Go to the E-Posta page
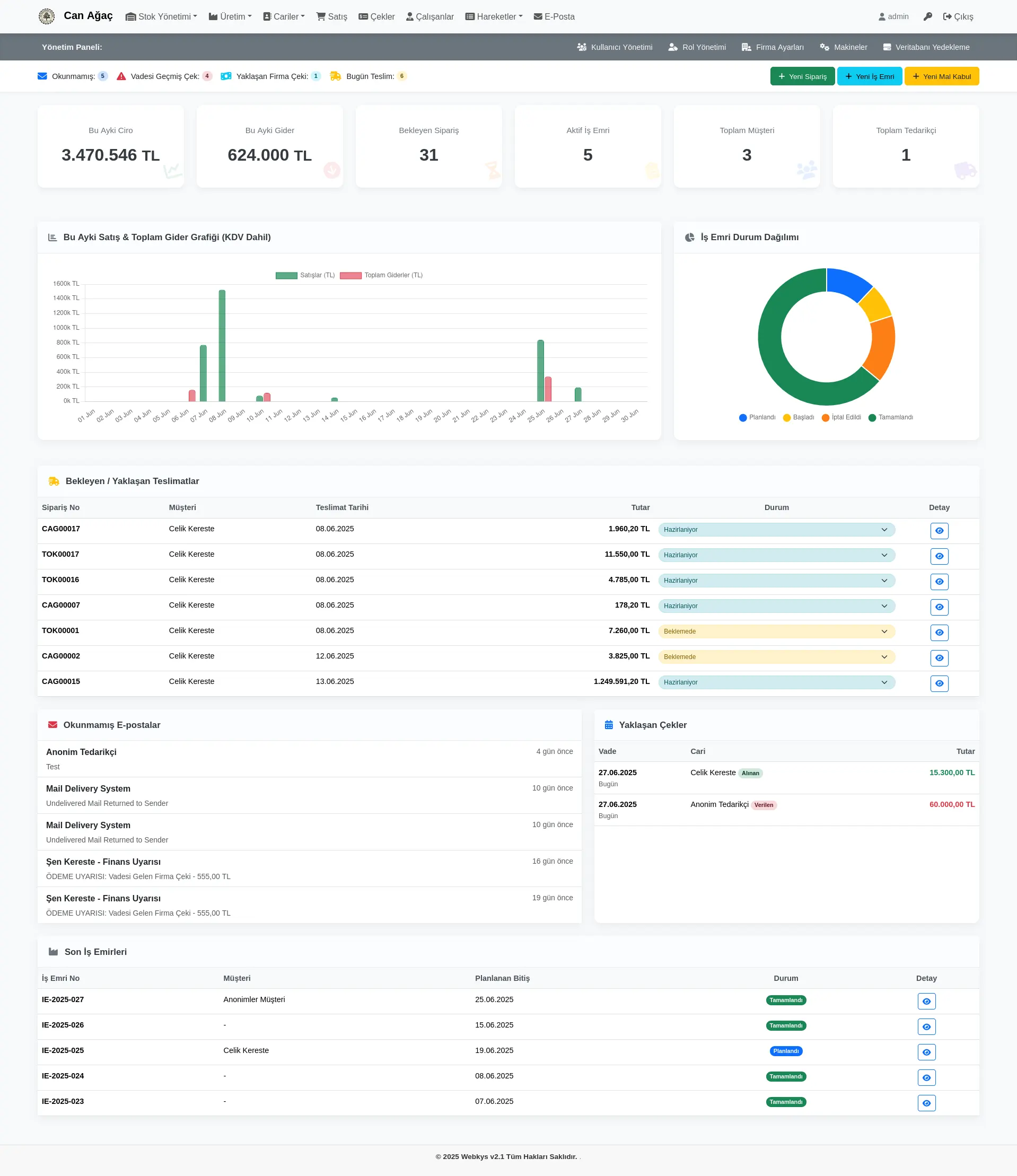The height and width of the screenshot is (1176, 1017). pyautogui.click(x=554, y=16)
